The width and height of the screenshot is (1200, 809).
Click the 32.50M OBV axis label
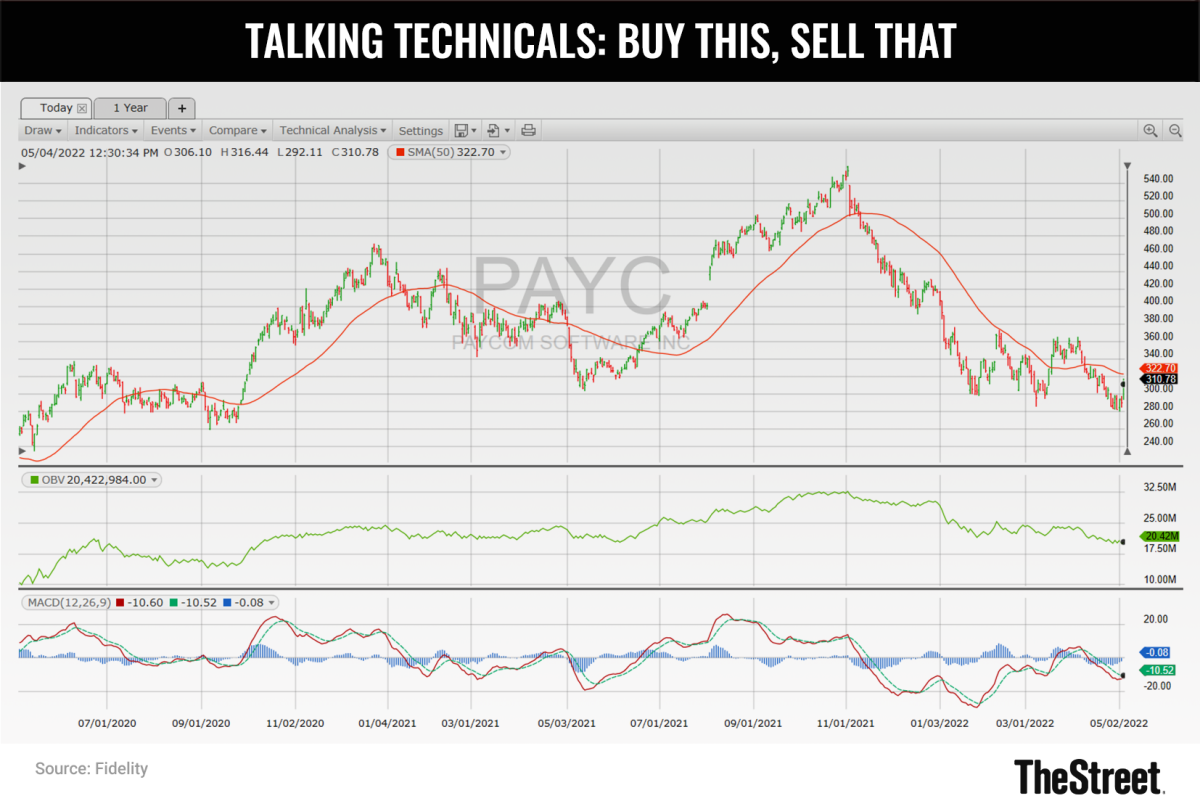coord(1159,487)
